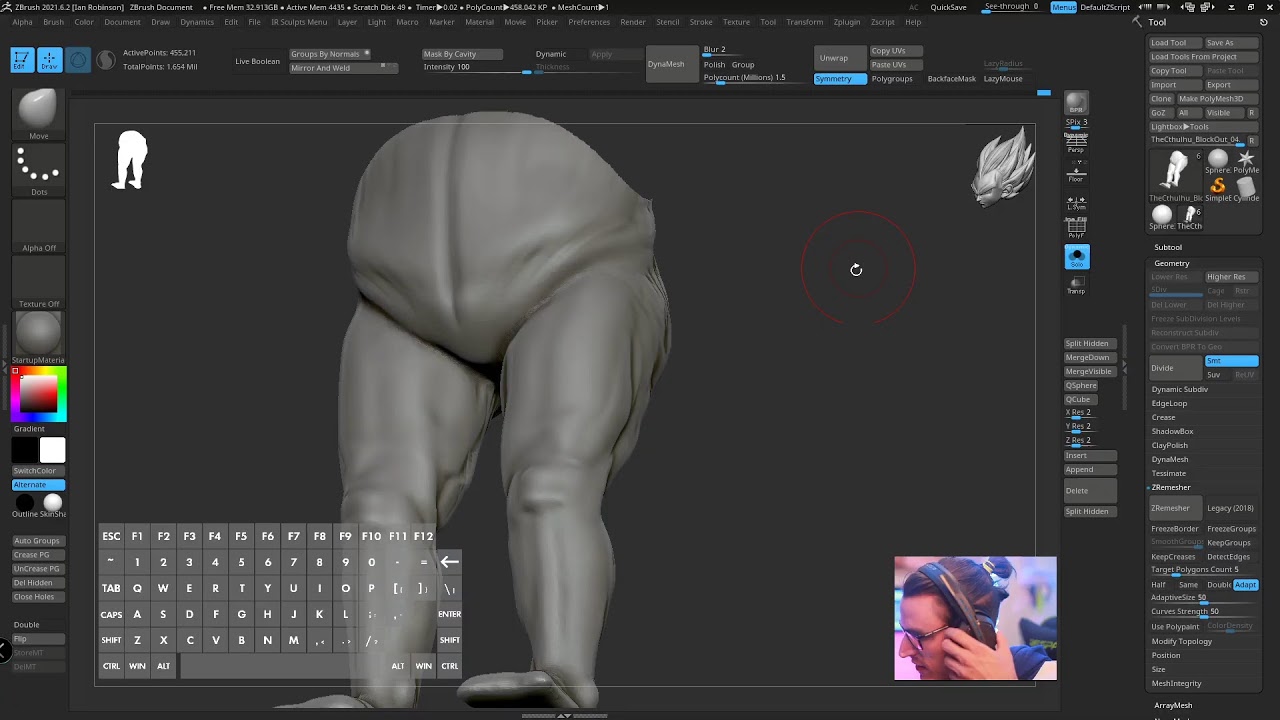The image size is (1280, 720).
Task: Toggle the L.Sym local symmetry icon
Action: click(x=1076, y=201)
